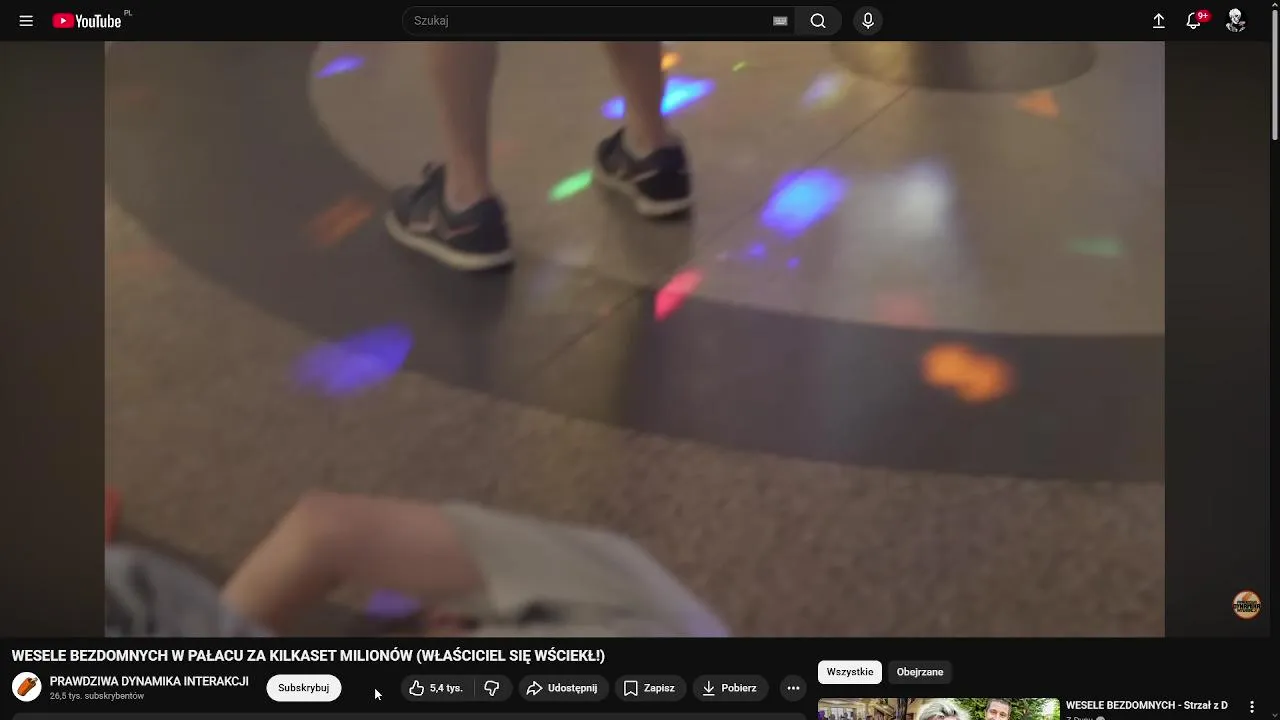The image size is (1280, 720).
Task: Open the account avatar menu
Action: (x=1236, y=21)
